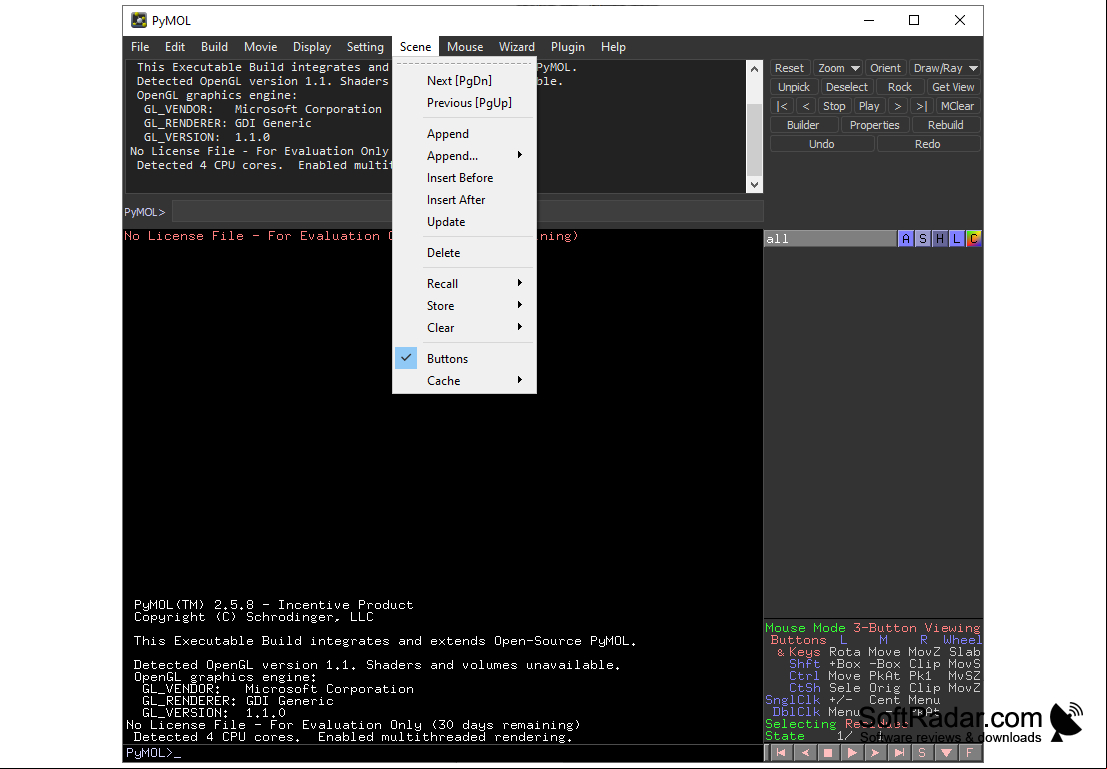This screenshot has height=769, width=1107.
Task: Open the Mouse menu
Action: (465, 47)
